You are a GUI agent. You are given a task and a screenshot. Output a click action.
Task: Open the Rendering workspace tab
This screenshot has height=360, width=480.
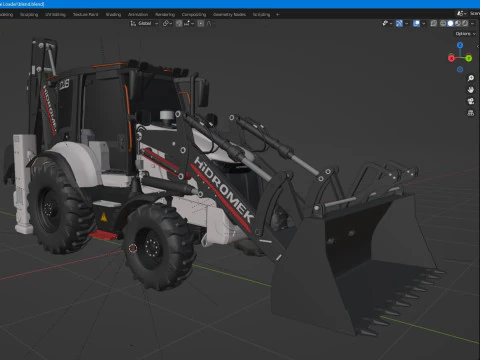tap(165, 14)
